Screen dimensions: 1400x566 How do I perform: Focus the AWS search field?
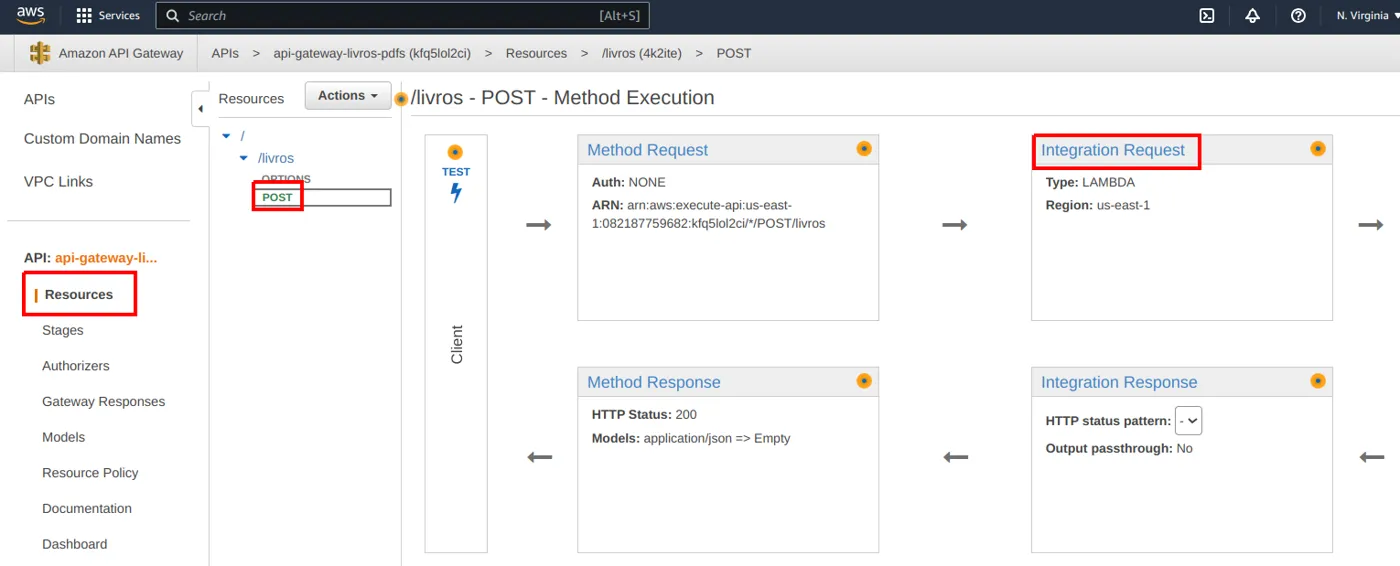tap(404, 16)
